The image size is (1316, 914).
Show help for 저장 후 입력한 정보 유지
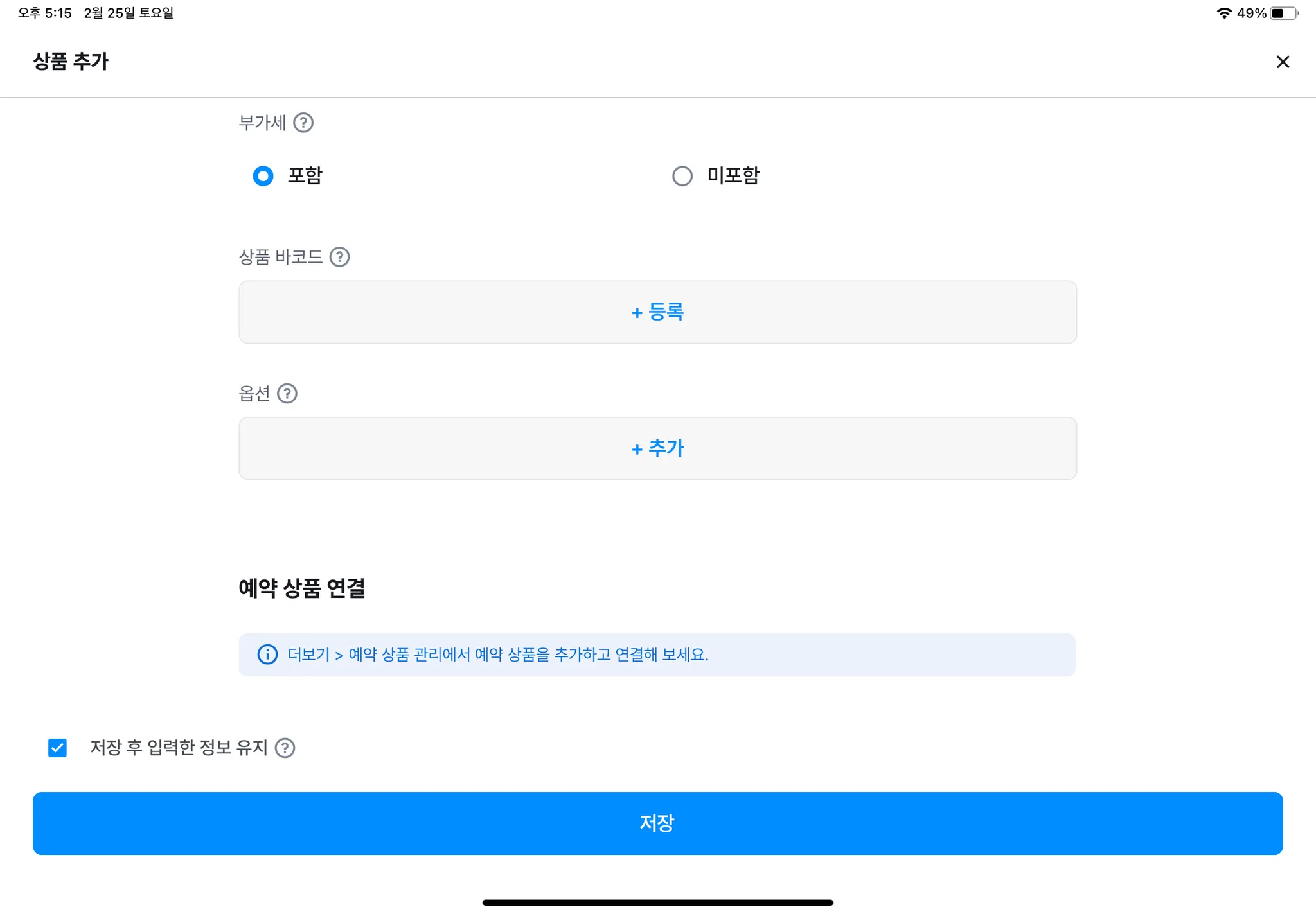coord(285,748)
